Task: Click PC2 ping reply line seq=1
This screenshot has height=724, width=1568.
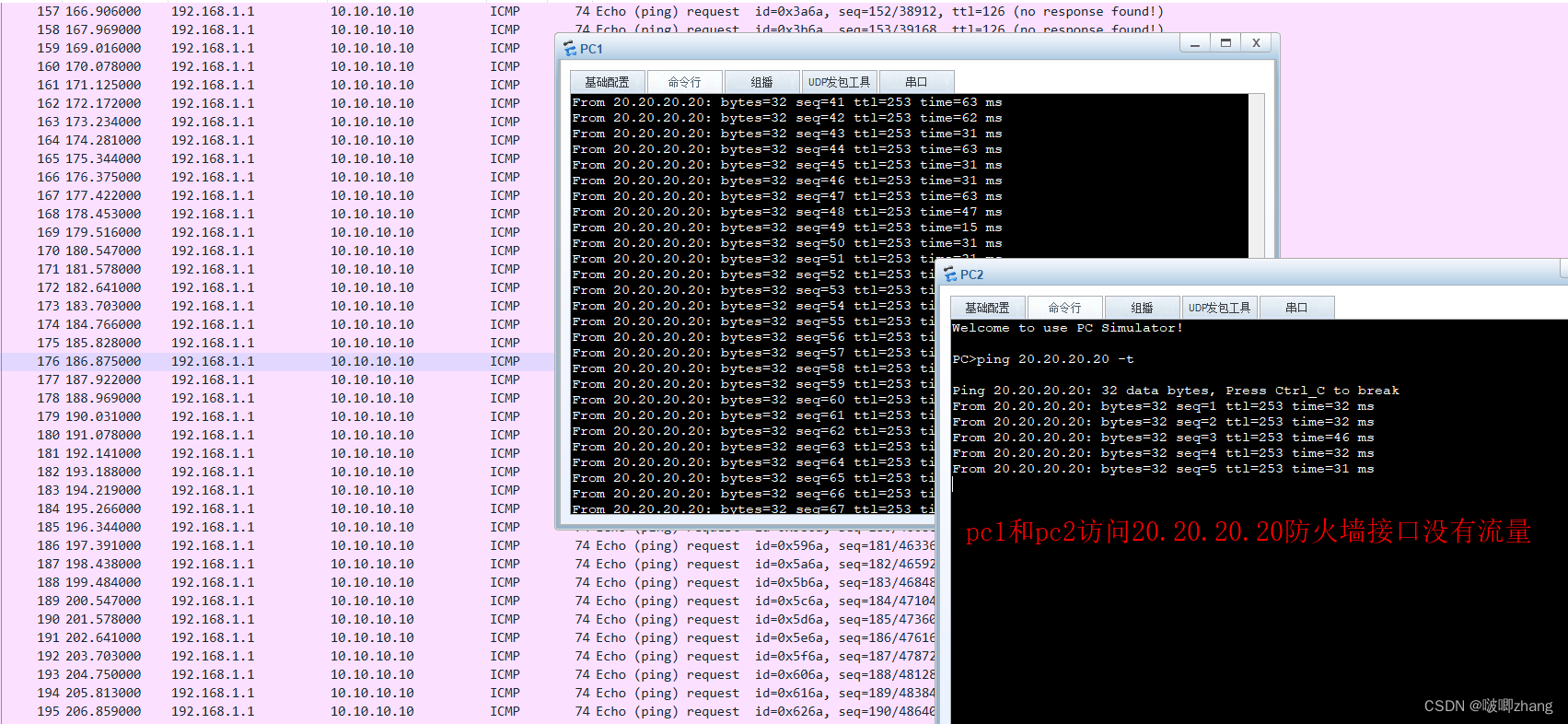Action: coord(1163,406)
